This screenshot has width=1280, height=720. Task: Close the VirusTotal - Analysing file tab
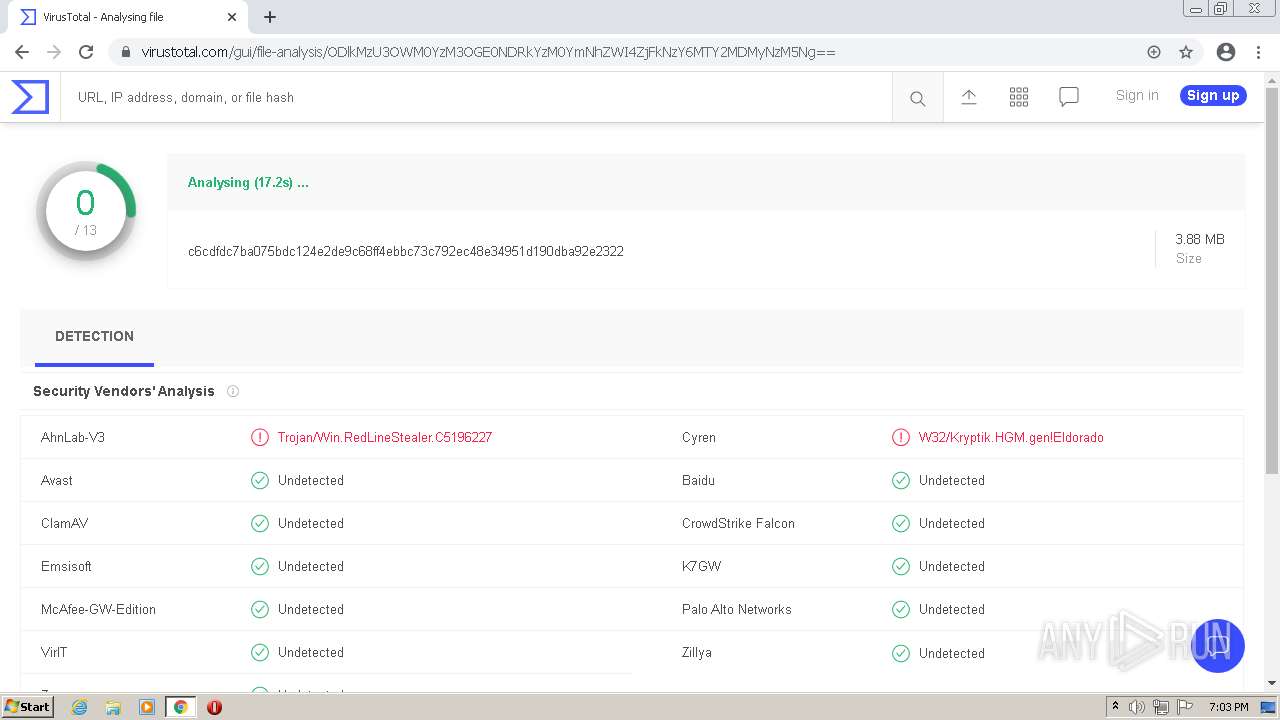point(232,17)
